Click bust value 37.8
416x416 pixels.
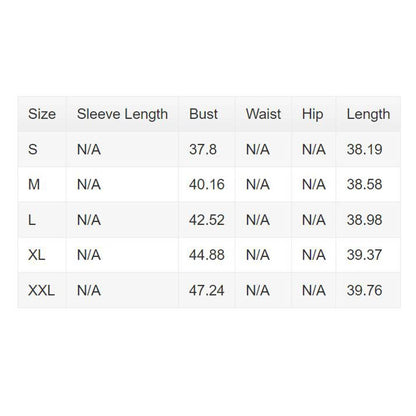[203, 149]
